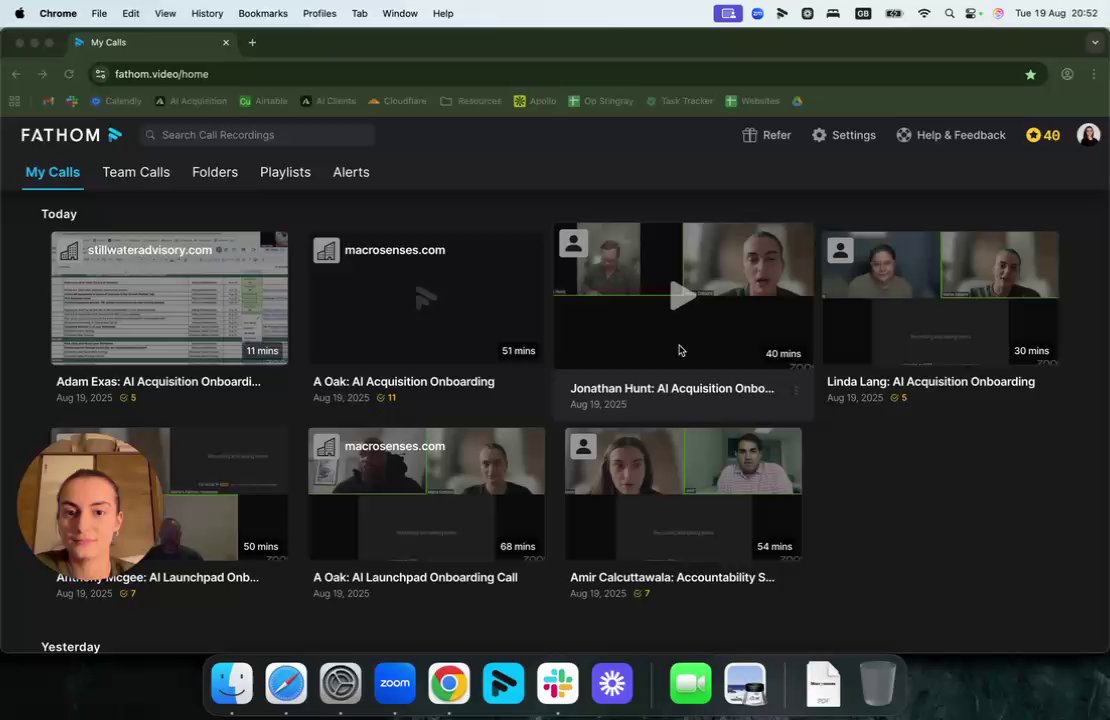Open the Bookmarks menu in menu bar

[263, 13]
